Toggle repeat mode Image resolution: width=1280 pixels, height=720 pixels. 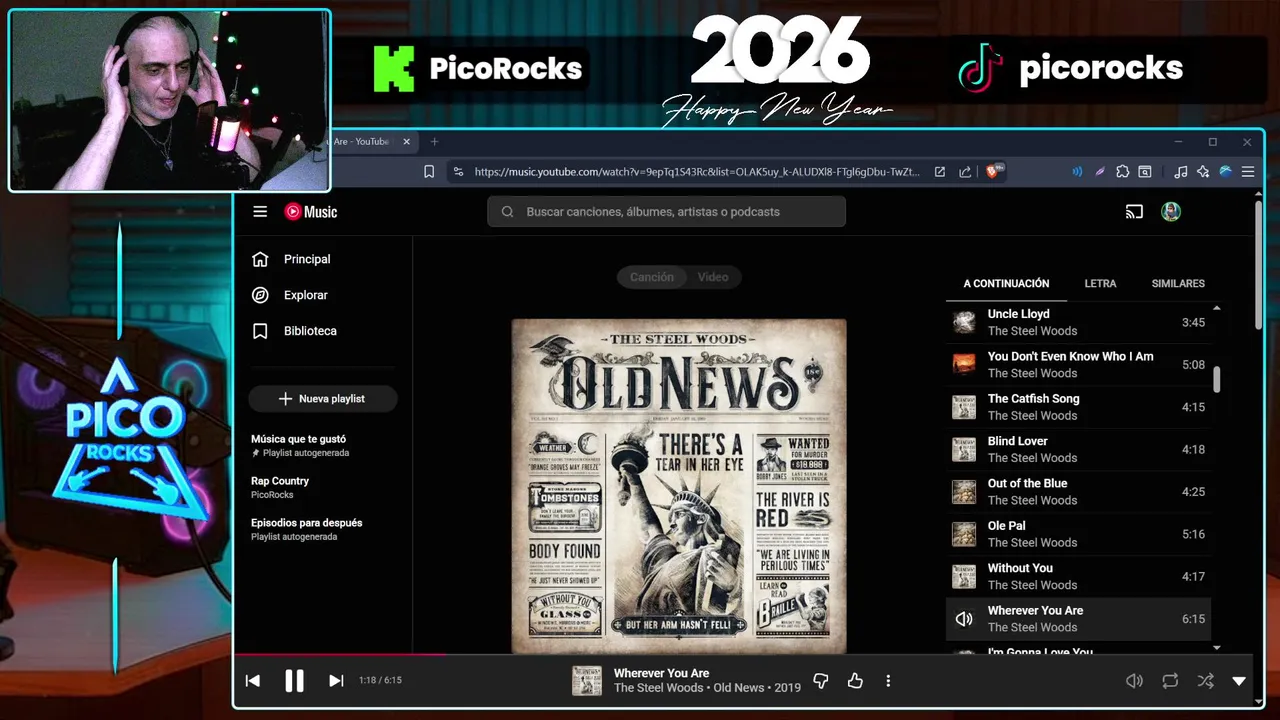[1170, 681]
